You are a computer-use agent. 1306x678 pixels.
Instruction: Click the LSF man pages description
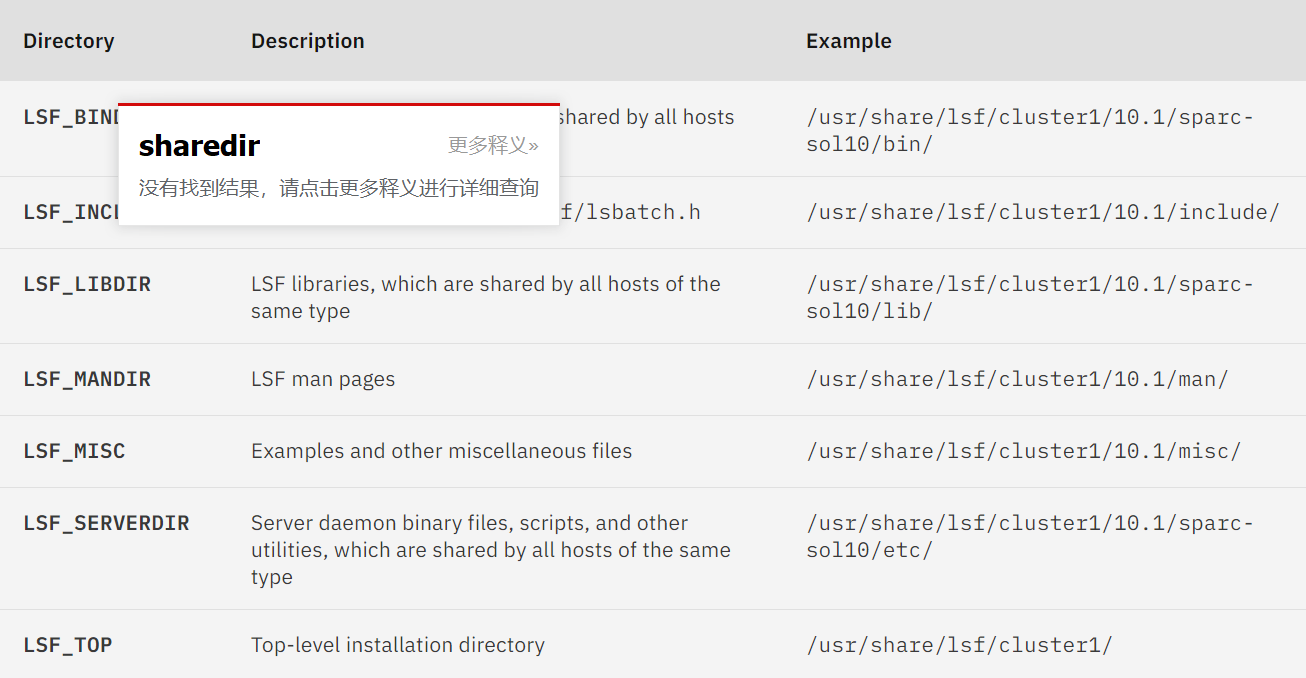click(322, 379)
